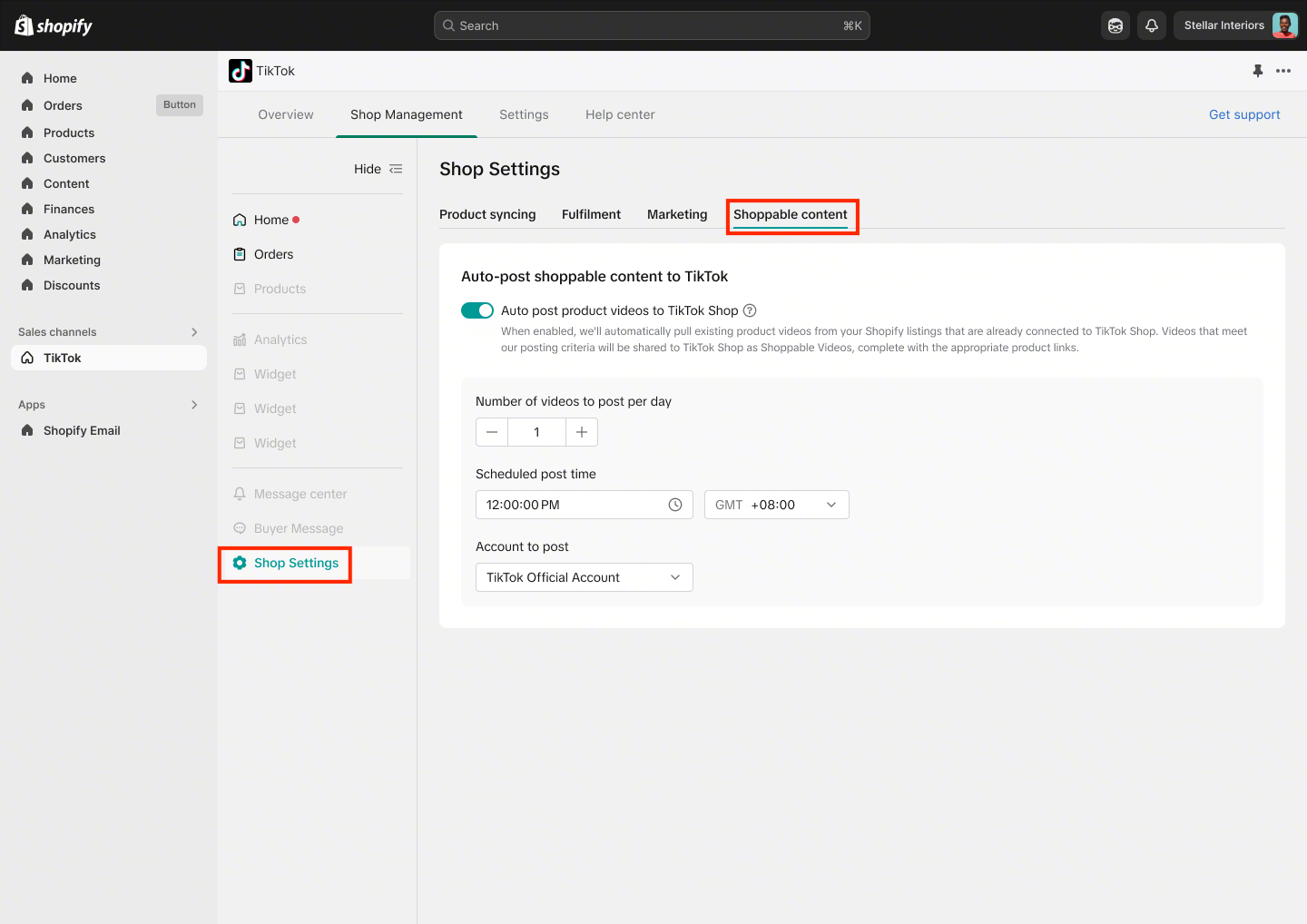The height and width of the screenshot is (924, 1307).
Task: Click the videos per day number field
Action: click(537, 432)
